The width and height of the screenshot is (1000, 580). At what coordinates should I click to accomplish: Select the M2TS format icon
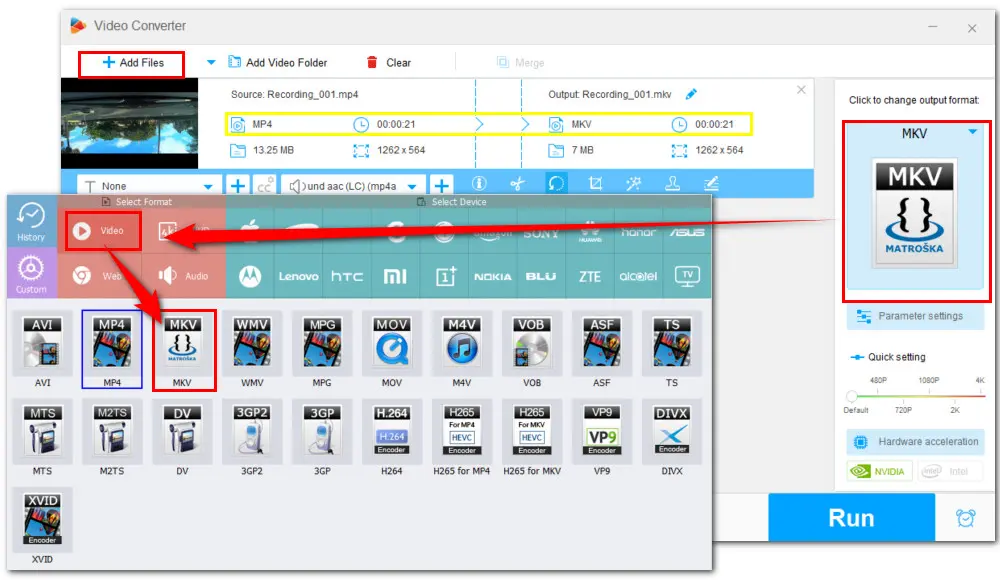coord(112,431)
